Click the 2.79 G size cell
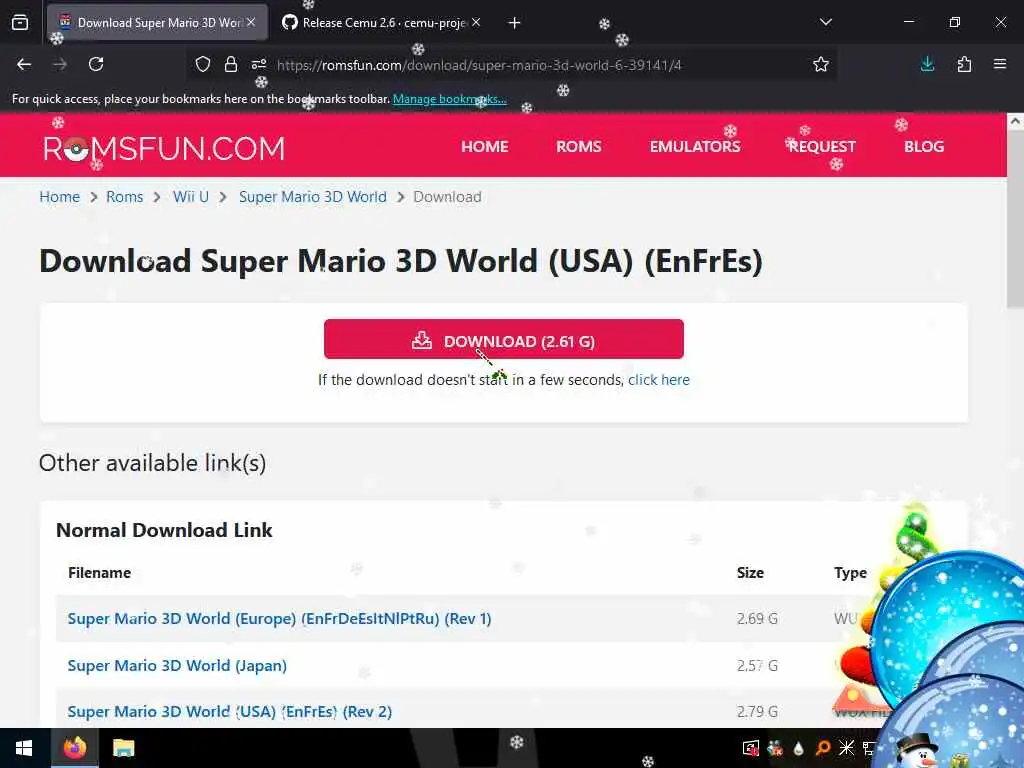 point(757,711)
